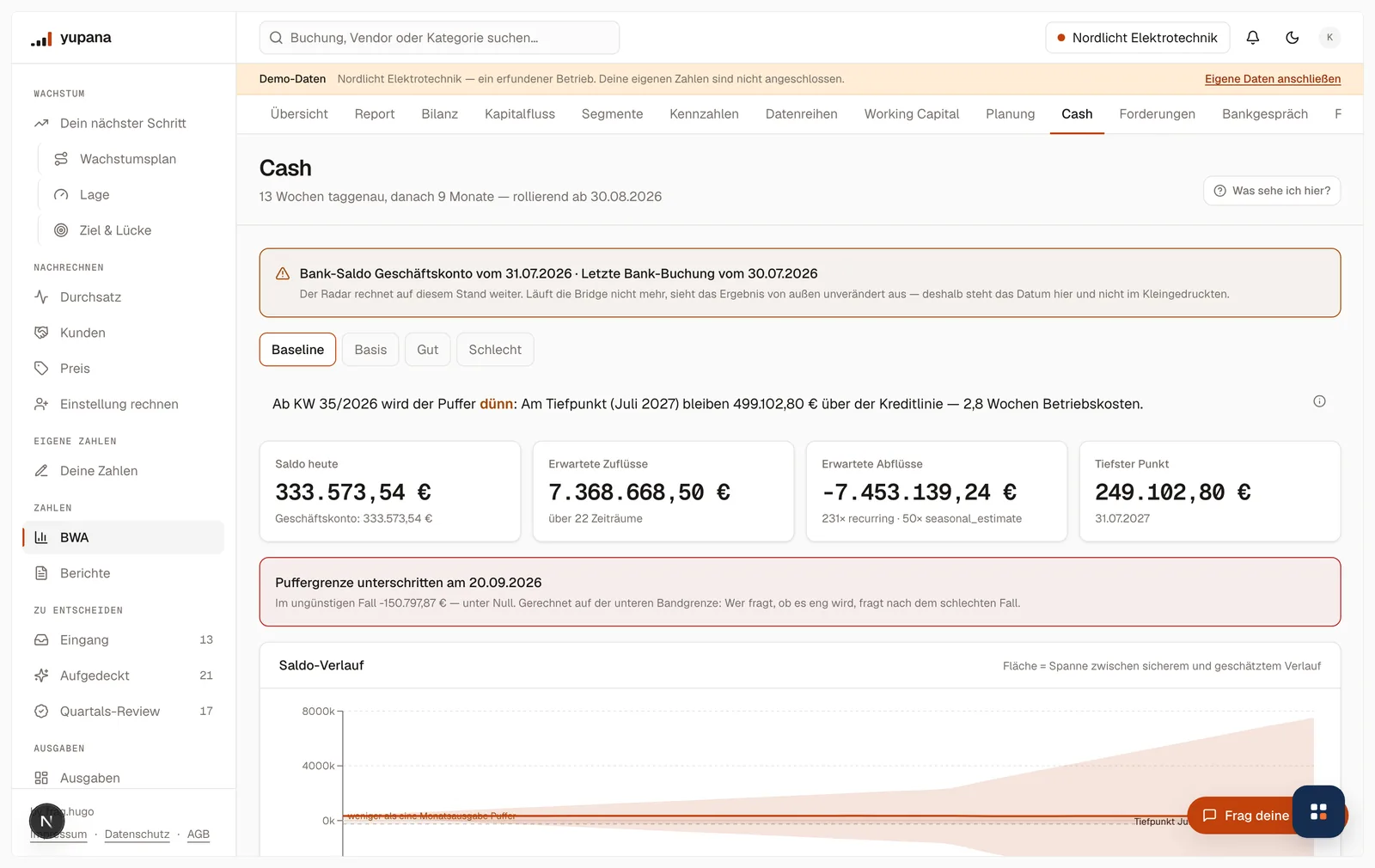Open the floating apps grid button
Viewport: 1375px width, 868px height.
1319,811
